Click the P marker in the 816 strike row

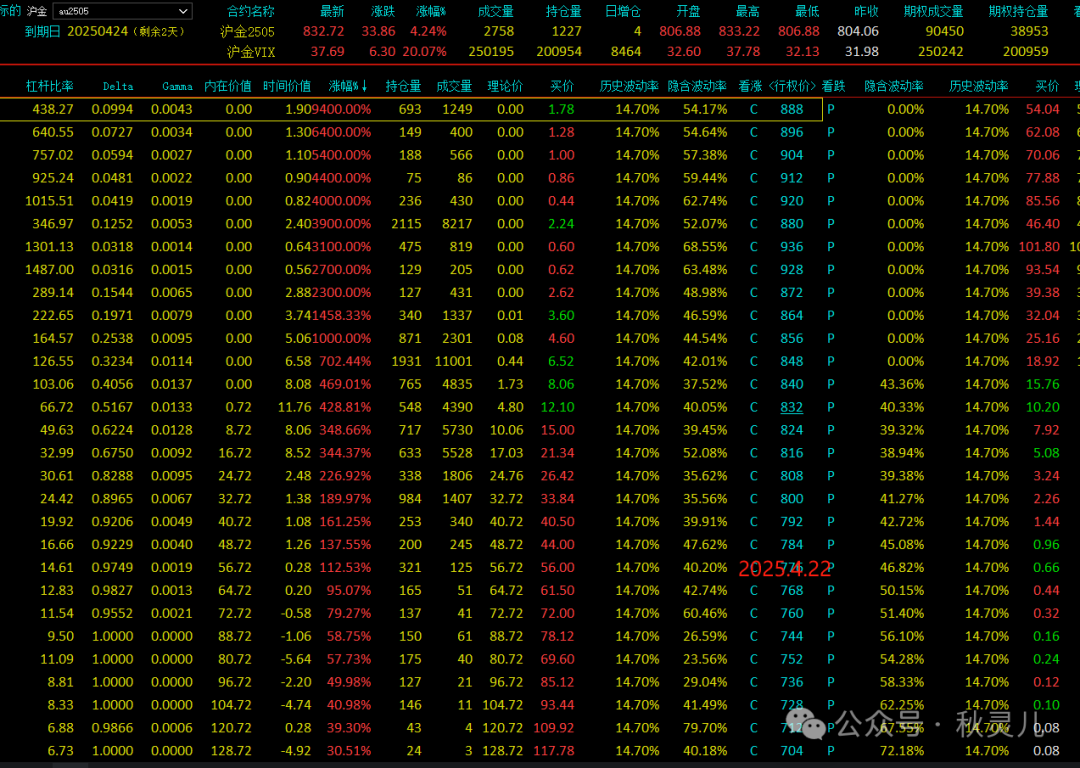coord(830,453)
